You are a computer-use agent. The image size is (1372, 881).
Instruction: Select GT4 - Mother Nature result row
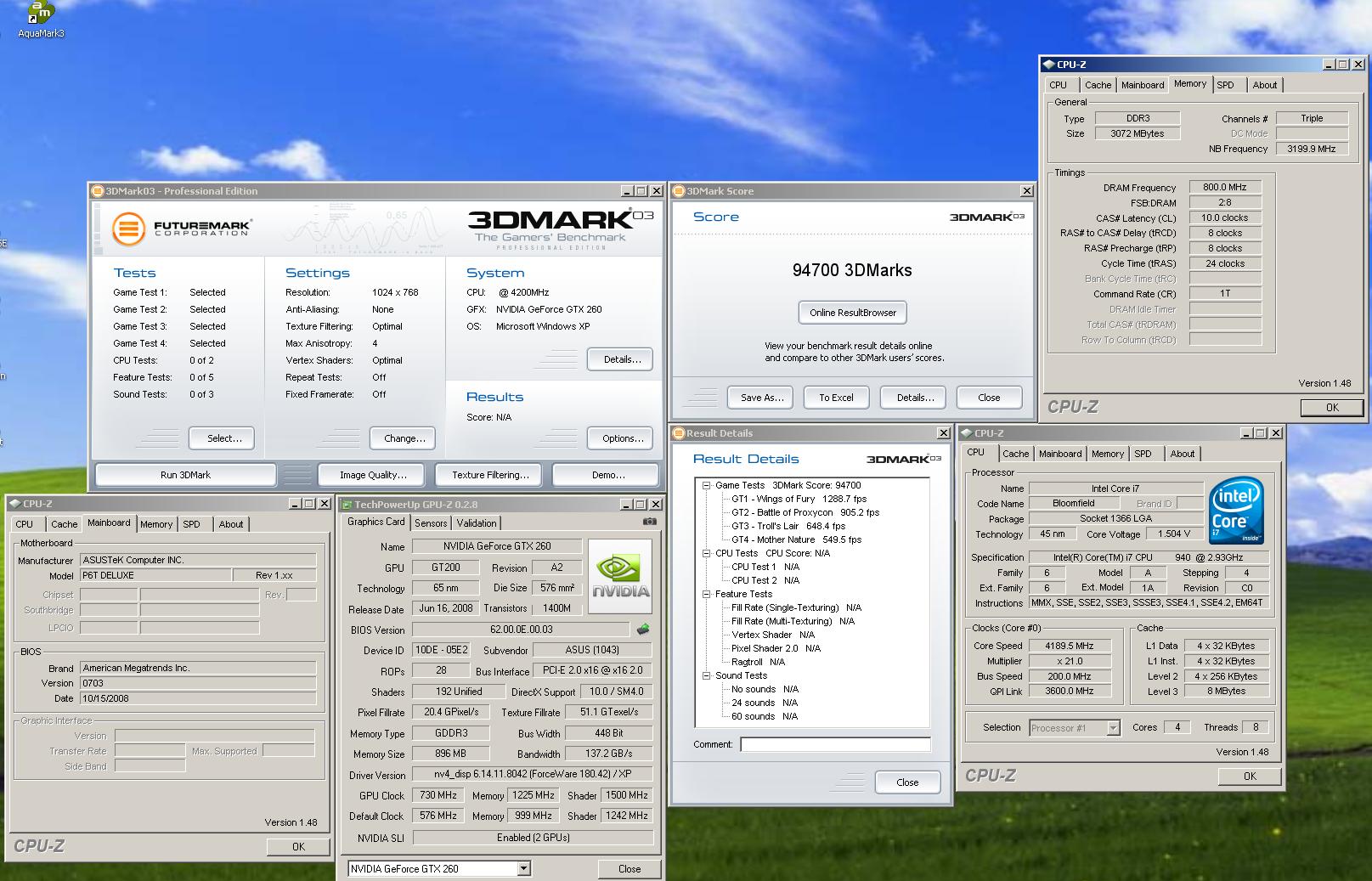coord(796,539)
